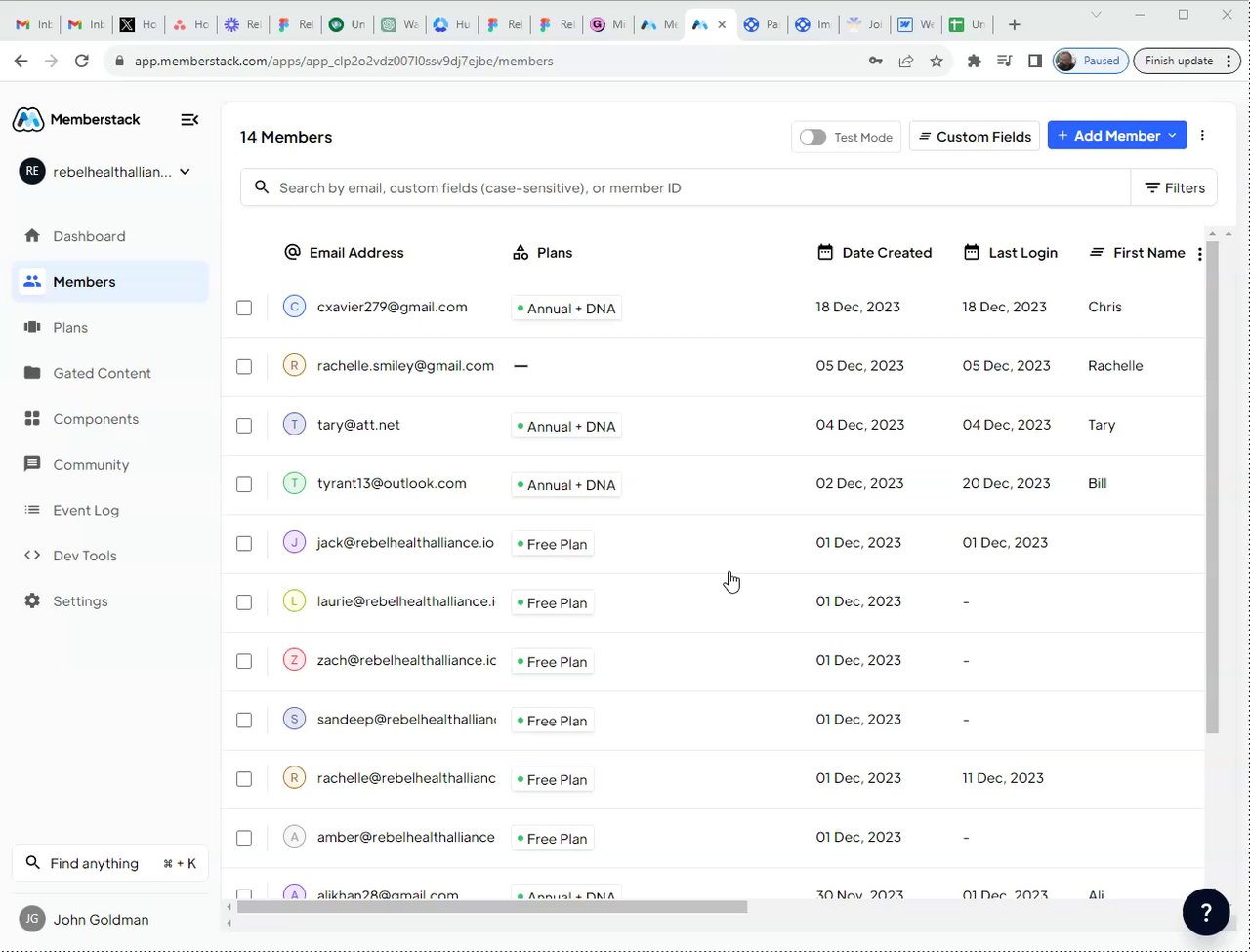Click the Chrome extensions puzzle icon

[x=974, y=61]
